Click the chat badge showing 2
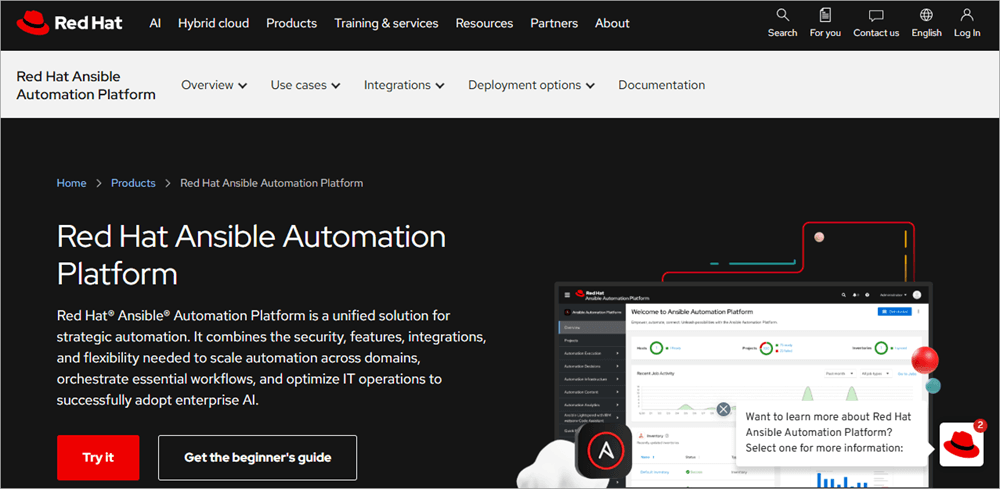 click(x=981, y=424)
